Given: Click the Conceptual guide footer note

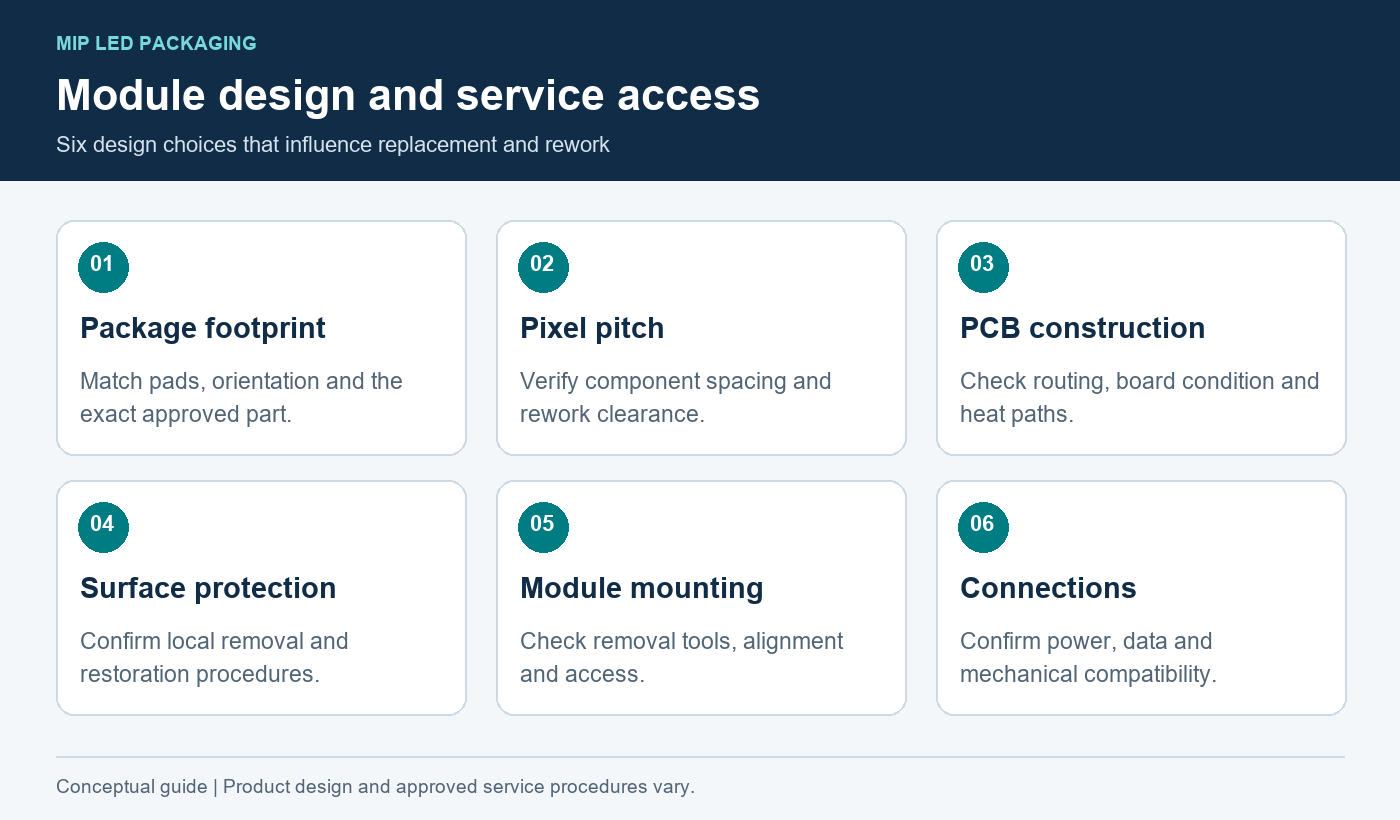Looking at the screenshot, I should [375, 787].
